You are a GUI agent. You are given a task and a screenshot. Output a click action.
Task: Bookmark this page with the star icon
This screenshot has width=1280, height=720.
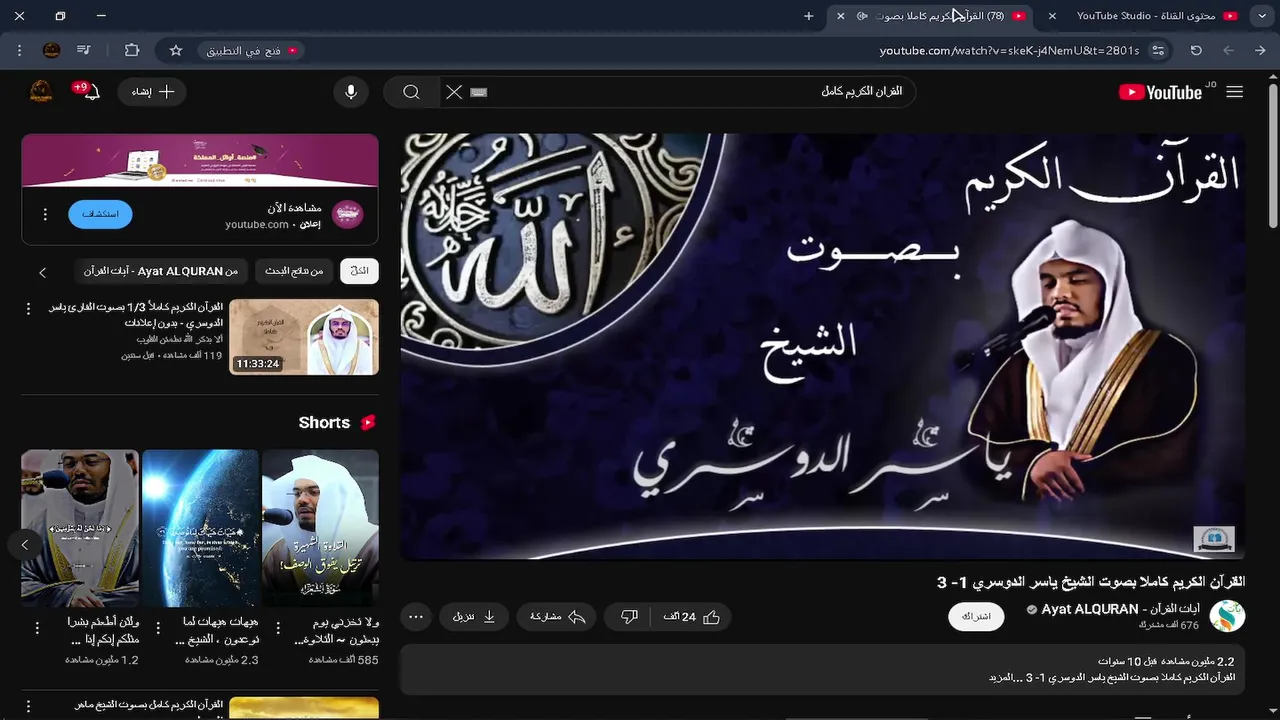(176, 50)
